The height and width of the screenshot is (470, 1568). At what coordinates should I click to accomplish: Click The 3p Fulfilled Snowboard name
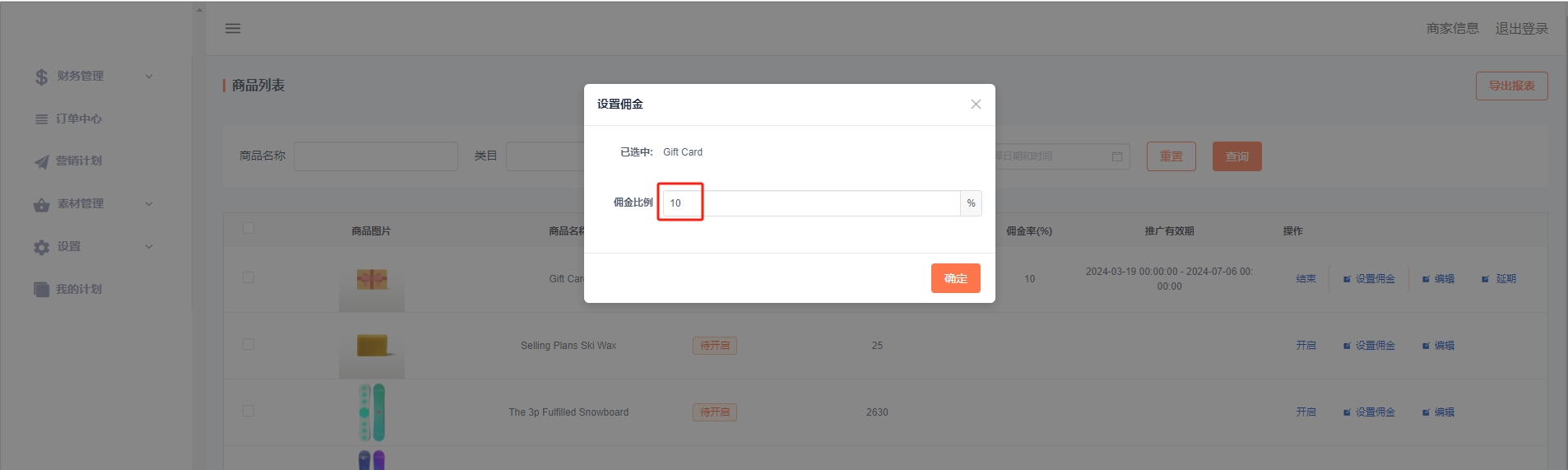tap(568, 412)
